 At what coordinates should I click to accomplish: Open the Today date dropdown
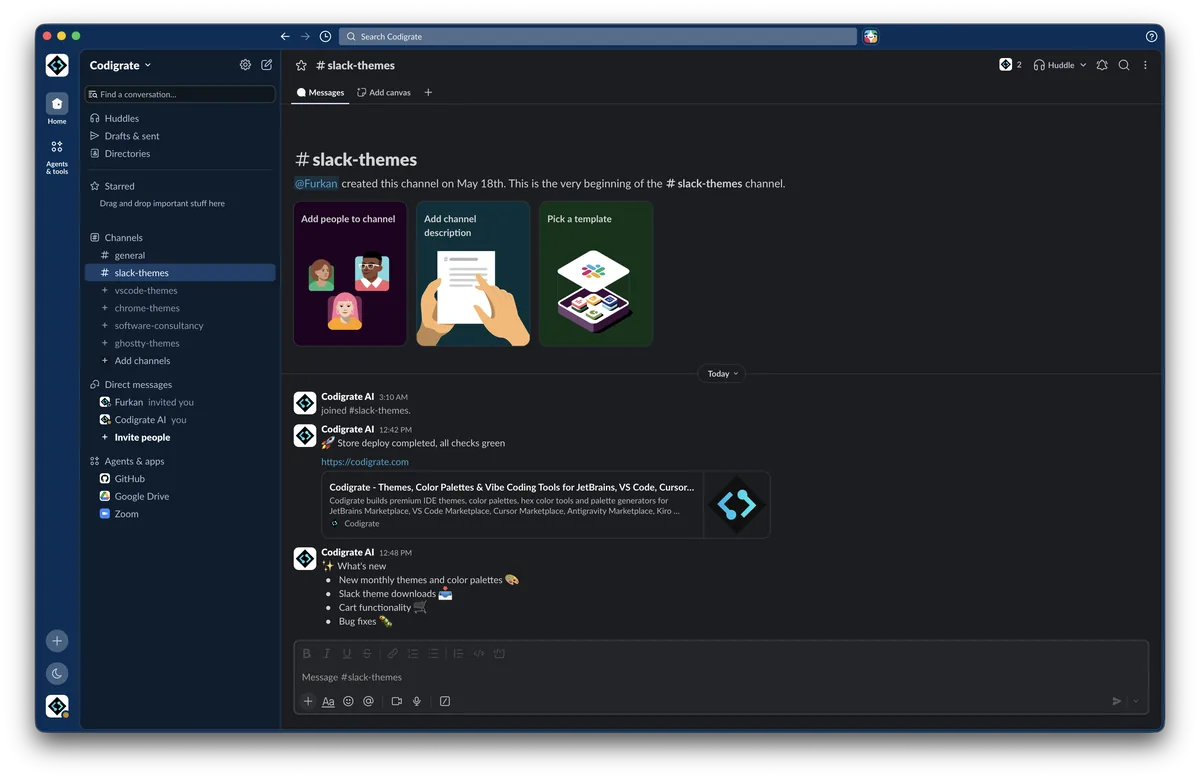click(722, 374)
